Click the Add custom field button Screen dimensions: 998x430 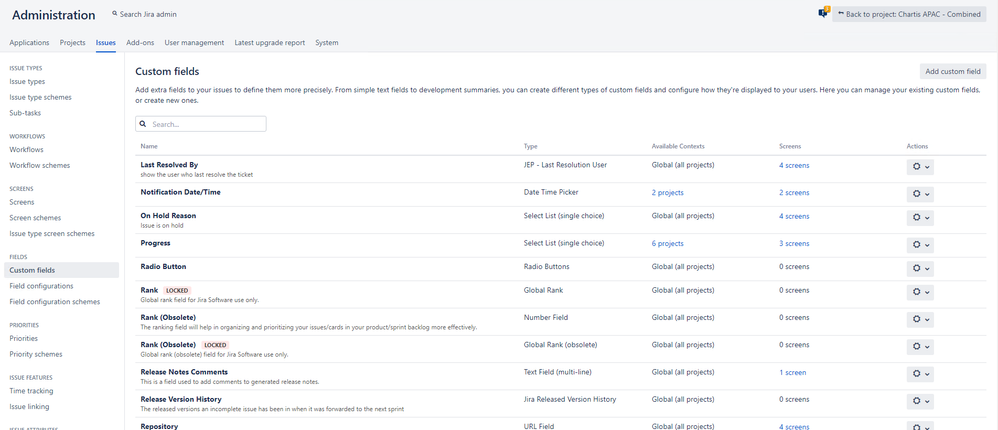coord(953,71)
